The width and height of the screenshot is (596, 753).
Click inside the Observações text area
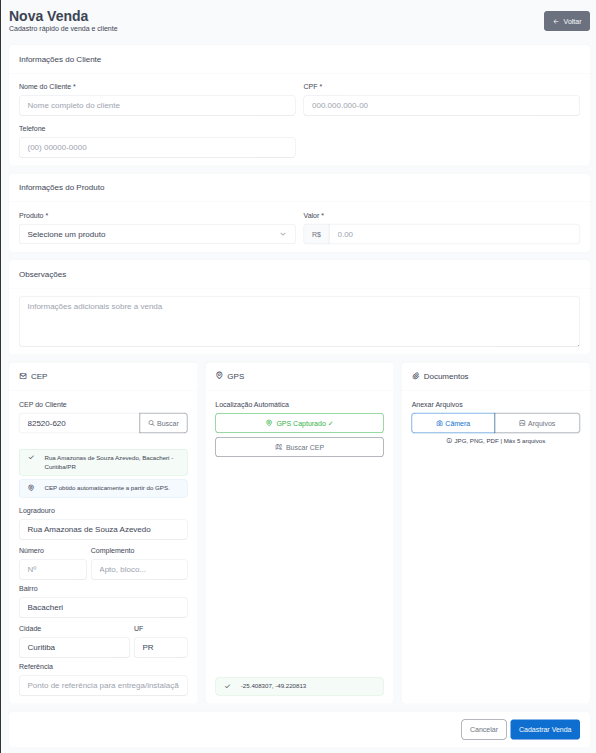[299, 321]
